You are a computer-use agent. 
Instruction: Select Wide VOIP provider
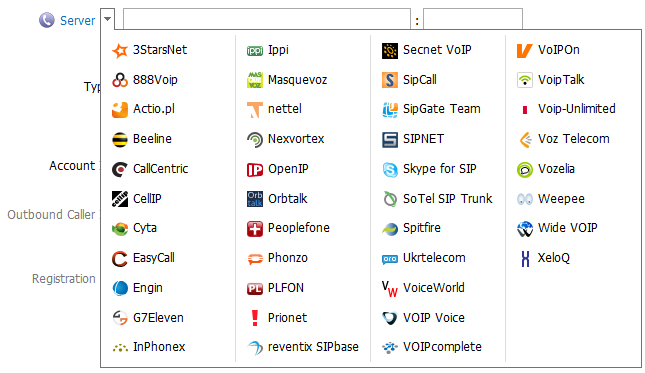[x=557, y=228]
